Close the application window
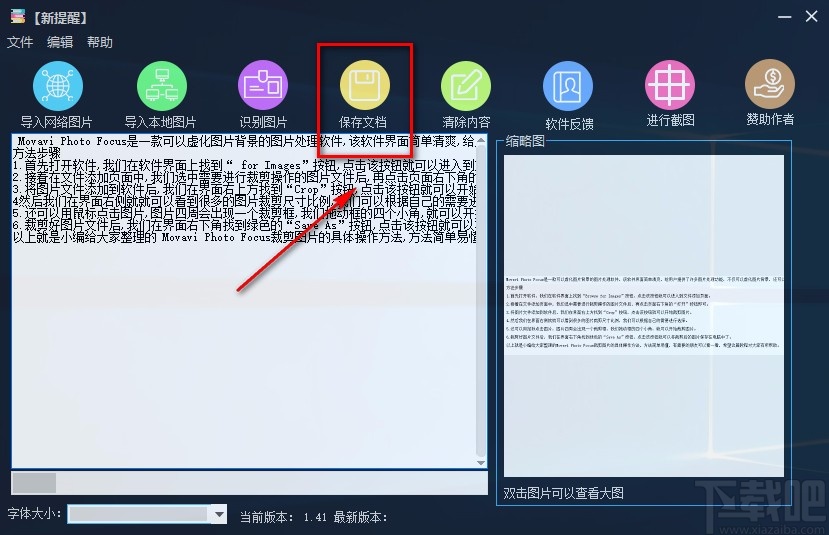The image size is (829, 535). point(812,16)
